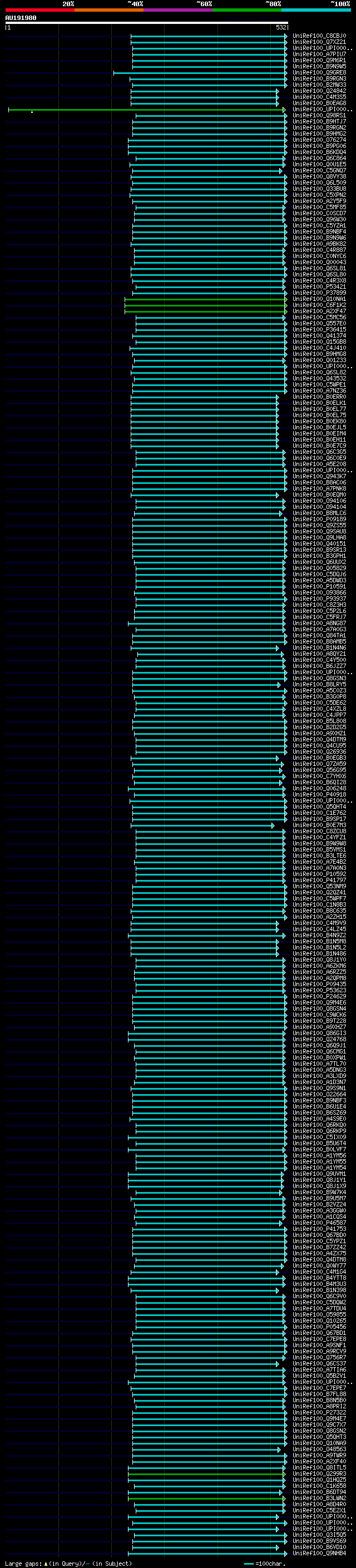Click hit label UniRef100_B3LWN2
Image resolution: width=356 pixels, height=1568 pixels.
click(x=319, y=1498)
